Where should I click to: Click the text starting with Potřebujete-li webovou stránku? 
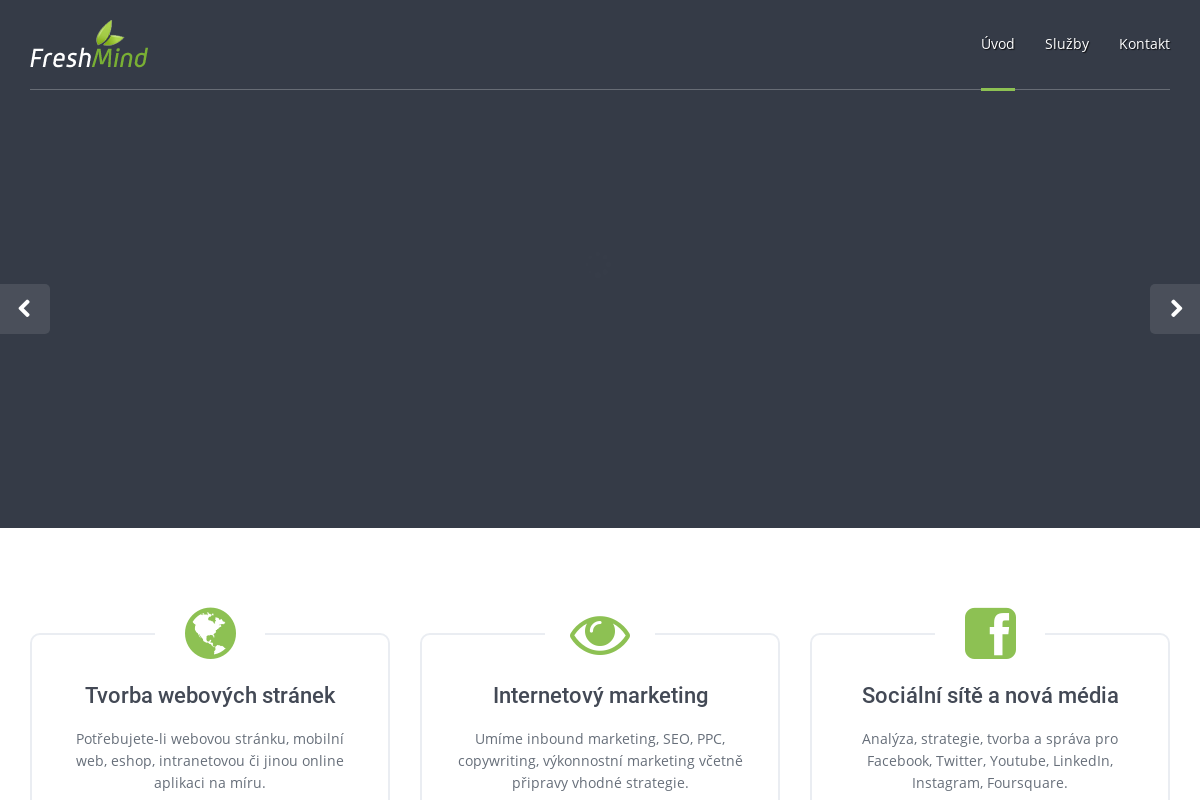(x=210, y=760)
